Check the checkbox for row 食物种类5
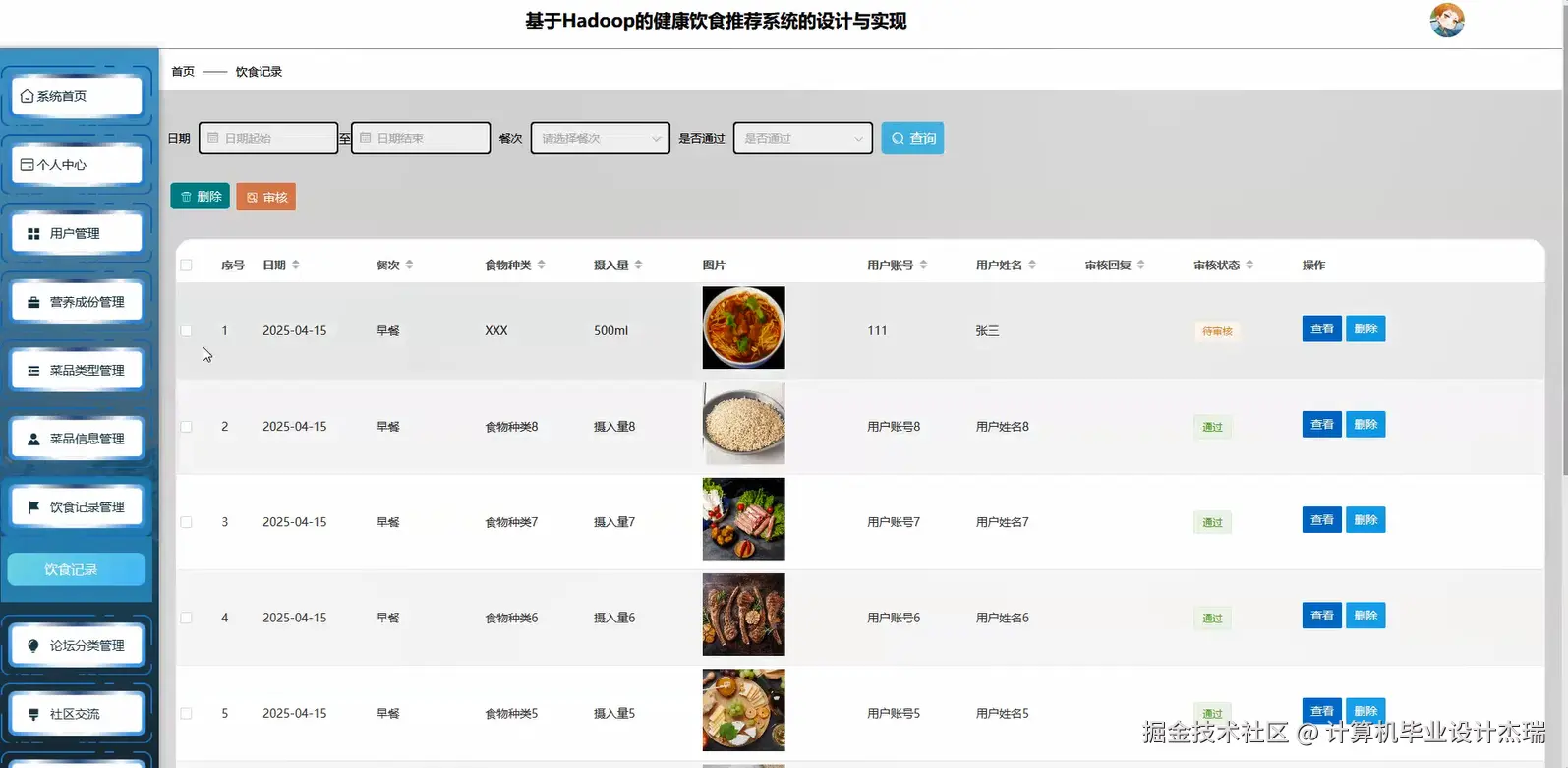 (x=186, y=713)
